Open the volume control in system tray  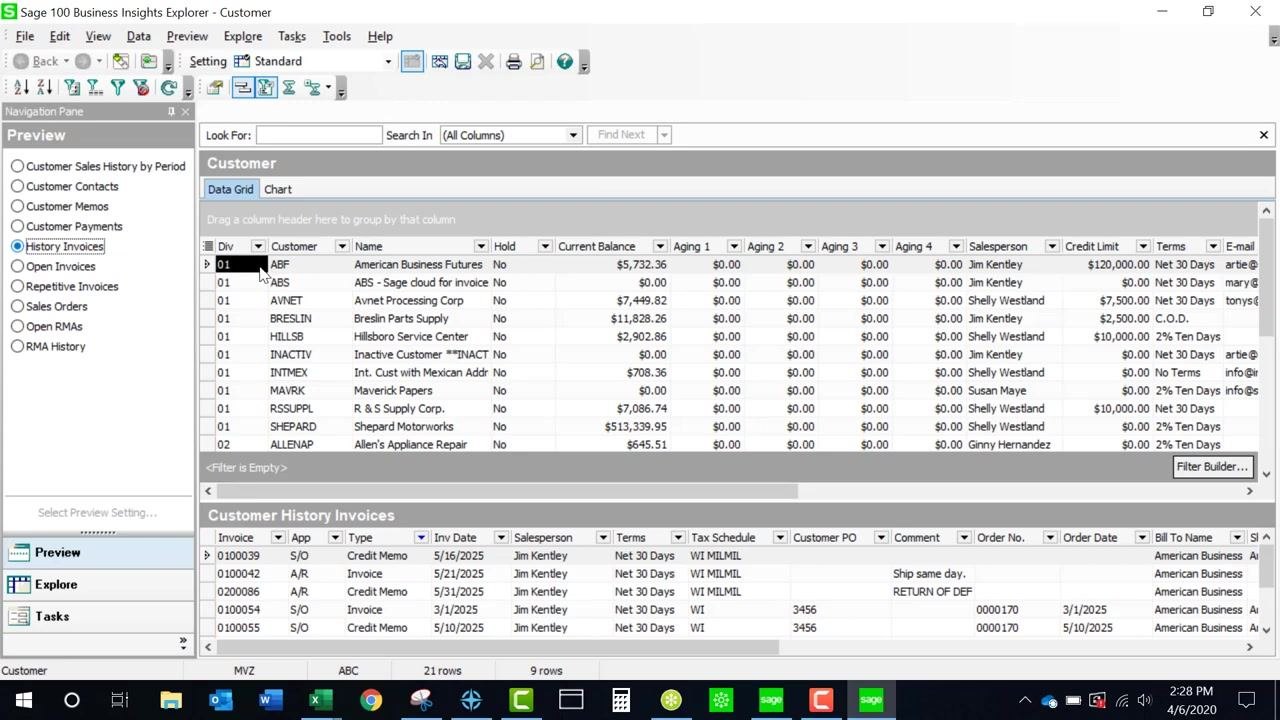coord(1144,700)
